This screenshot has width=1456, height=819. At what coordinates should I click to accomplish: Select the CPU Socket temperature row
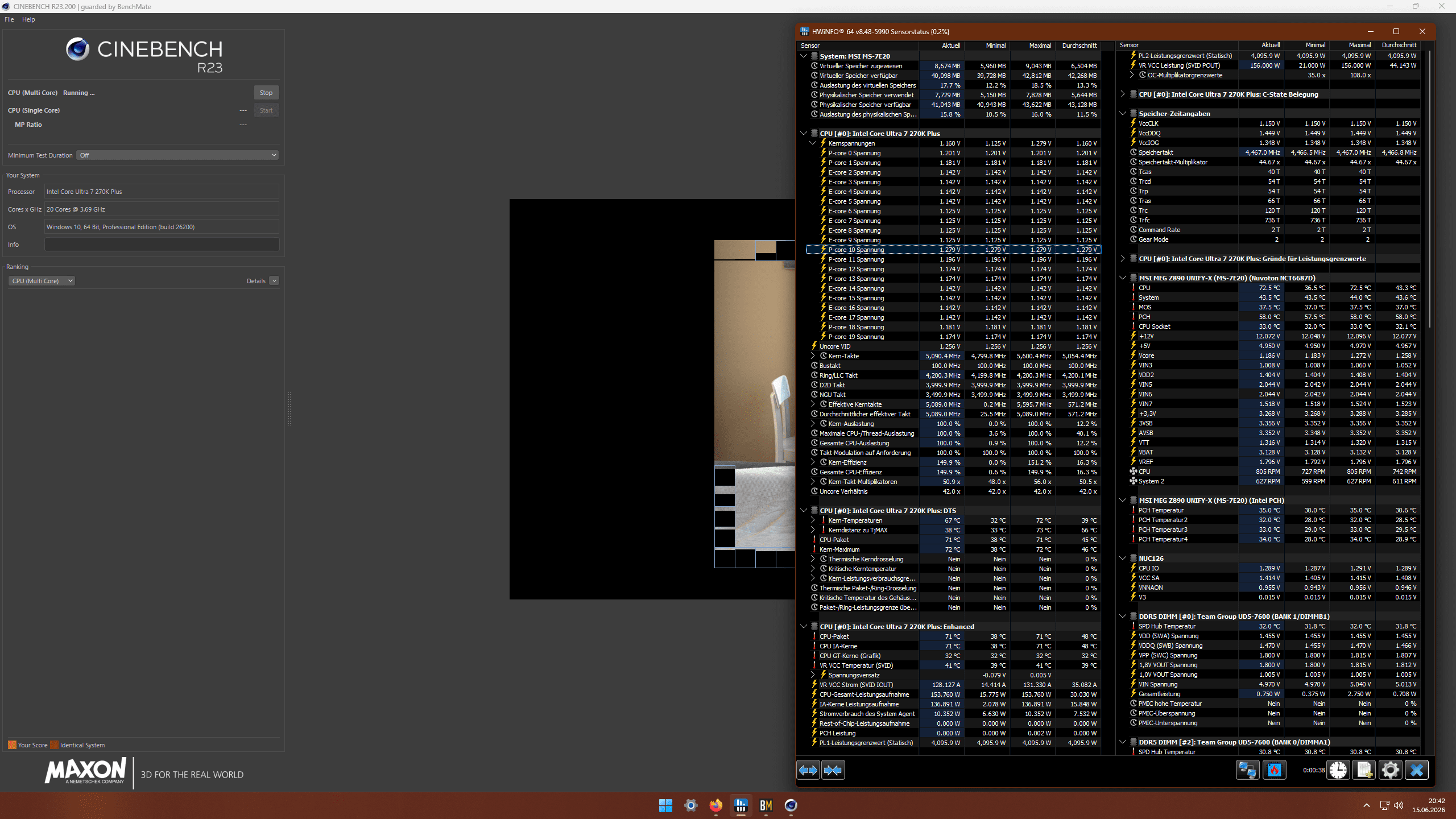point(1273,326)
